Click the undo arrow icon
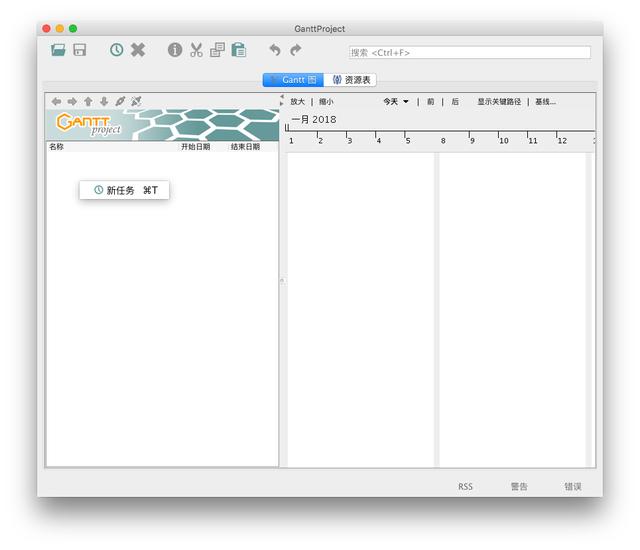Image resolution: width=640 pixels, height=550 pixels. tap(275, 50)
